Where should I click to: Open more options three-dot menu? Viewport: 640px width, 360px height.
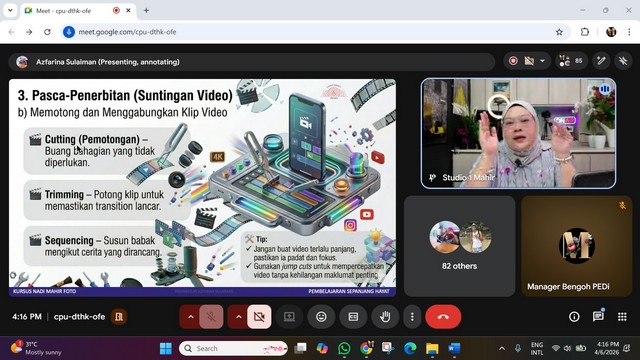[x=412, y=317]
